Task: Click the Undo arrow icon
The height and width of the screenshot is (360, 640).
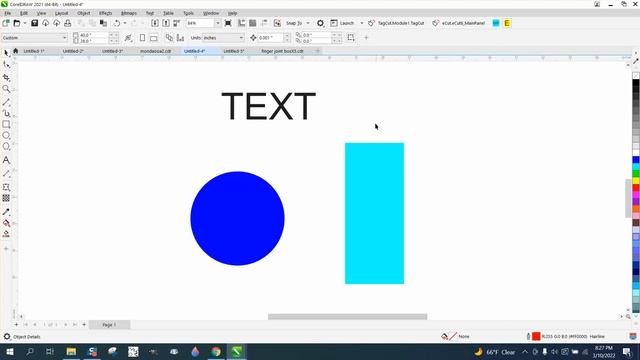Action: click(117, 23)
